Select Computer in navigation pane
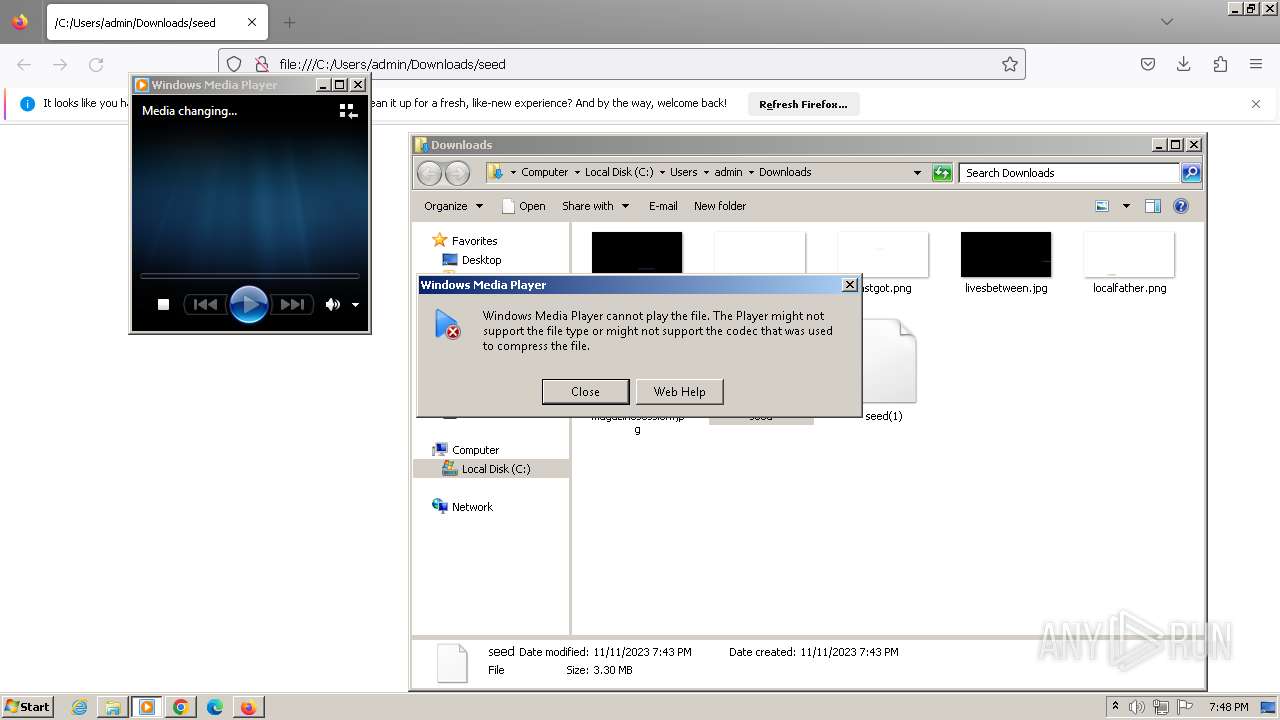Image resolution: width=1280 pixels, height=720 pixels. coord(475,450)
